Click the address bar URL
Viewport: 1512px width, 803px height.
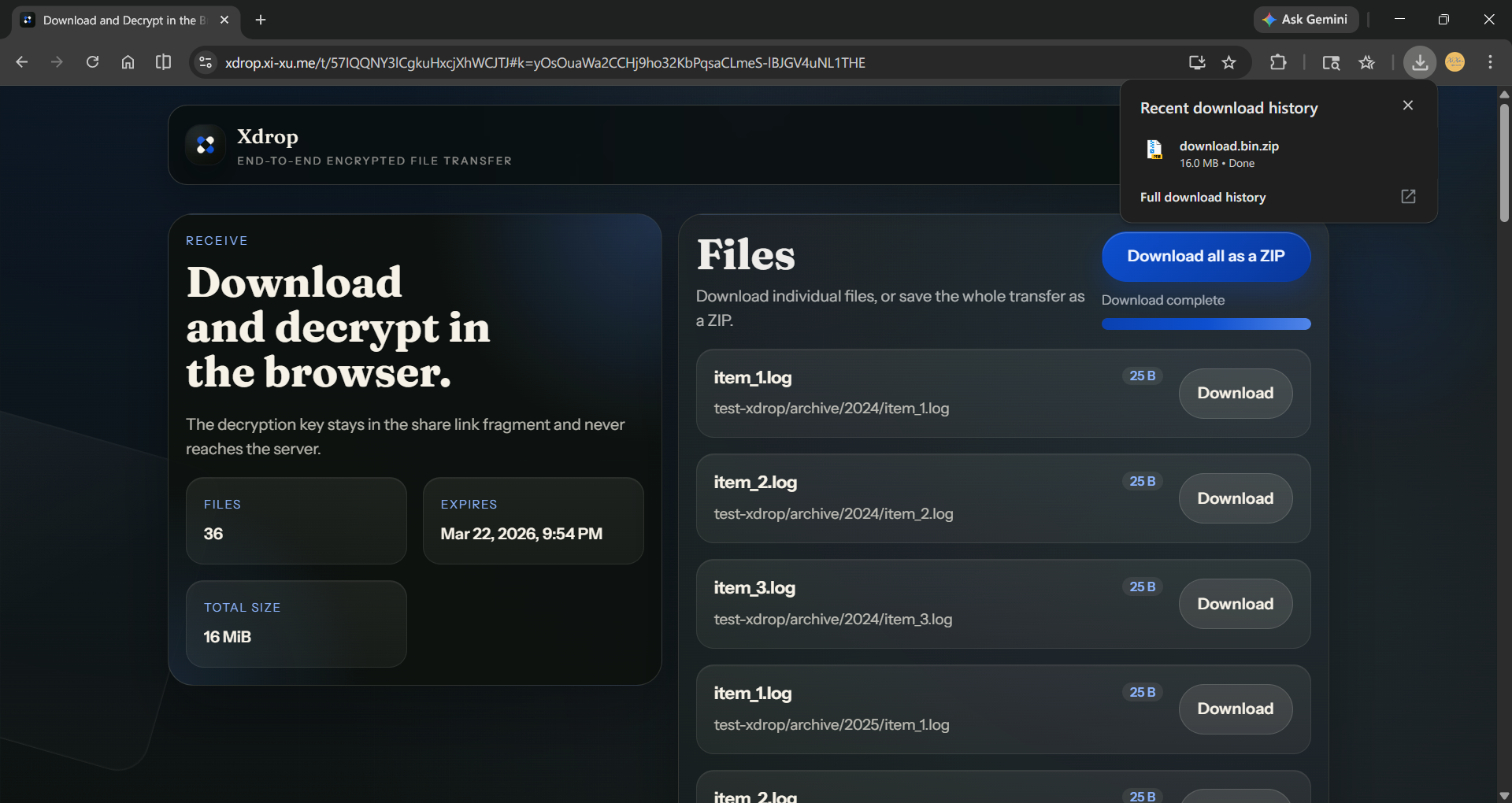(x=545, y=63)
